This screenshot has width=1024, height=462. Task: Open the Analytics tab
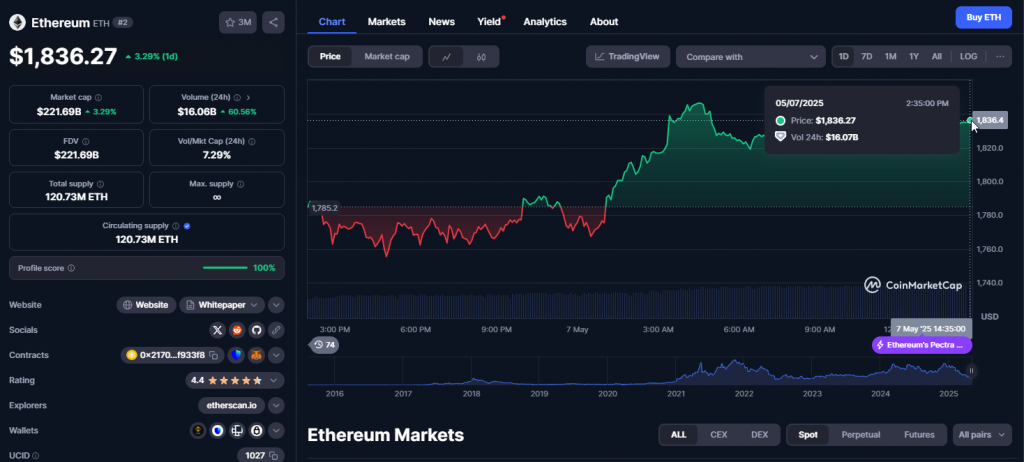[x=545, y=22]
